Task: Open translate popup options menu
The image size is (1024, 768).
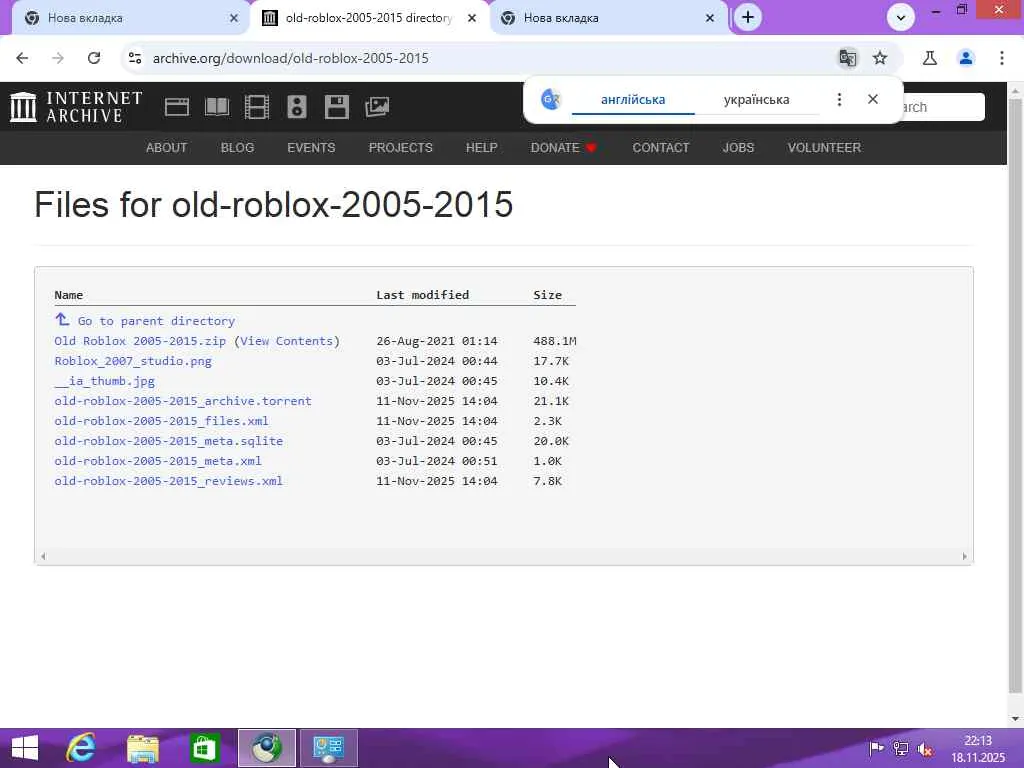Action: coord(839,99)
